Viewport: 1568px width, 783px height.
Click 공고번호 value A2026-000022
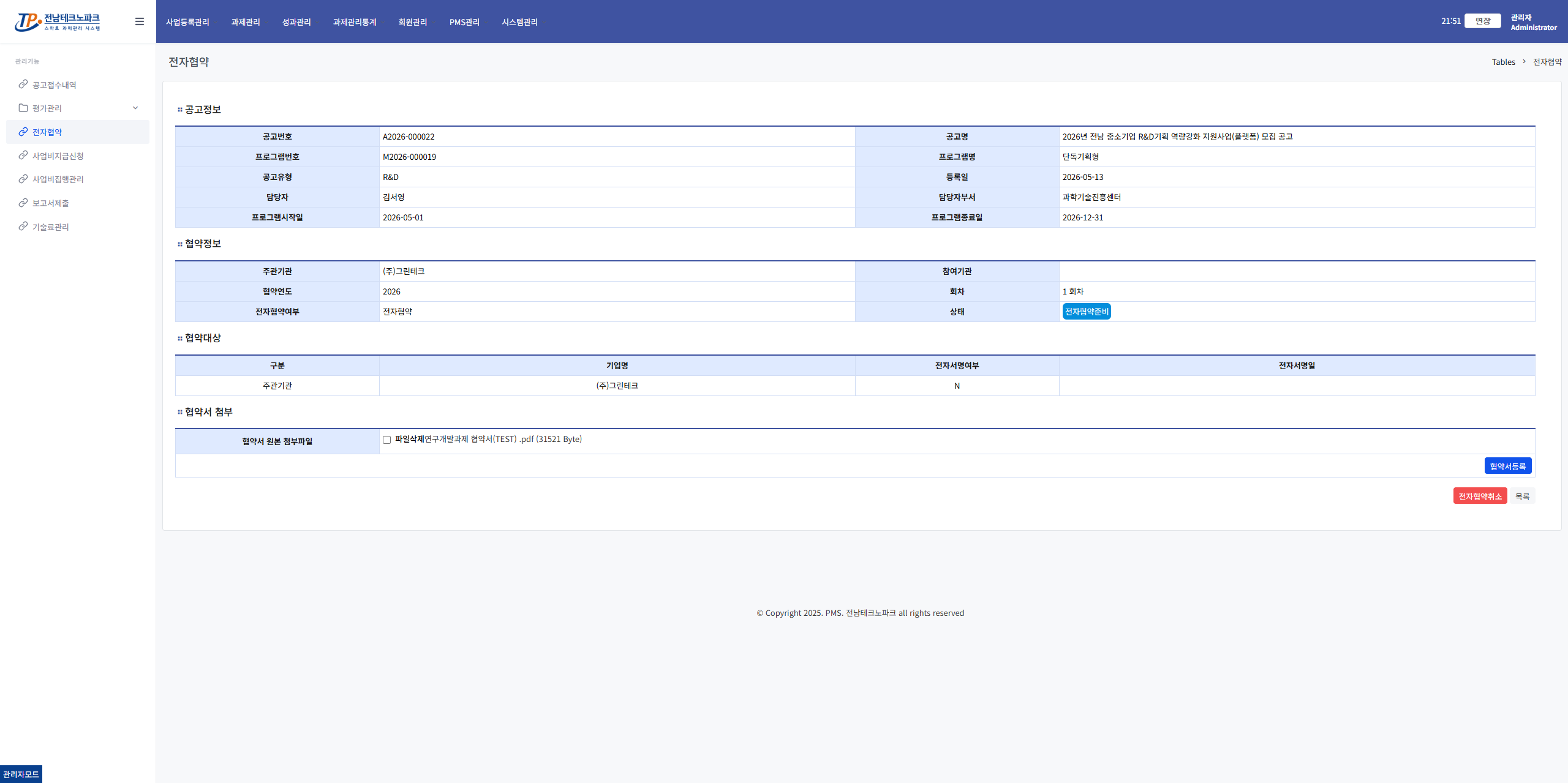(x=409, y=137)
